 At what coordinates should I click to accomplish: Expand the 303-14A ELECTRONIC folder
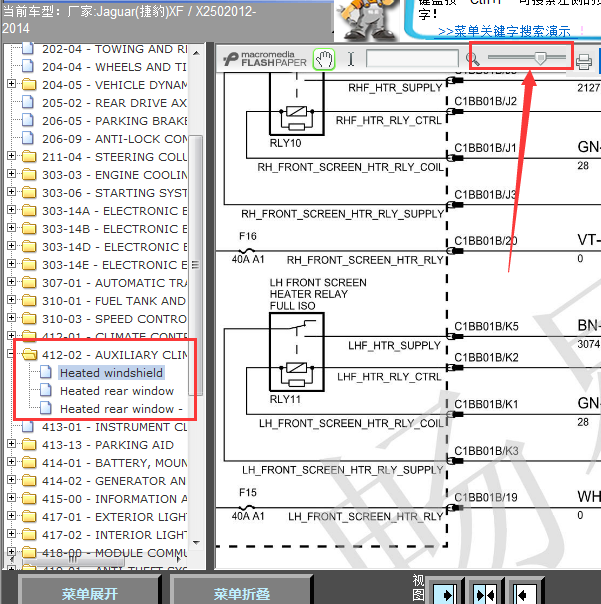(x=11, y=210)
